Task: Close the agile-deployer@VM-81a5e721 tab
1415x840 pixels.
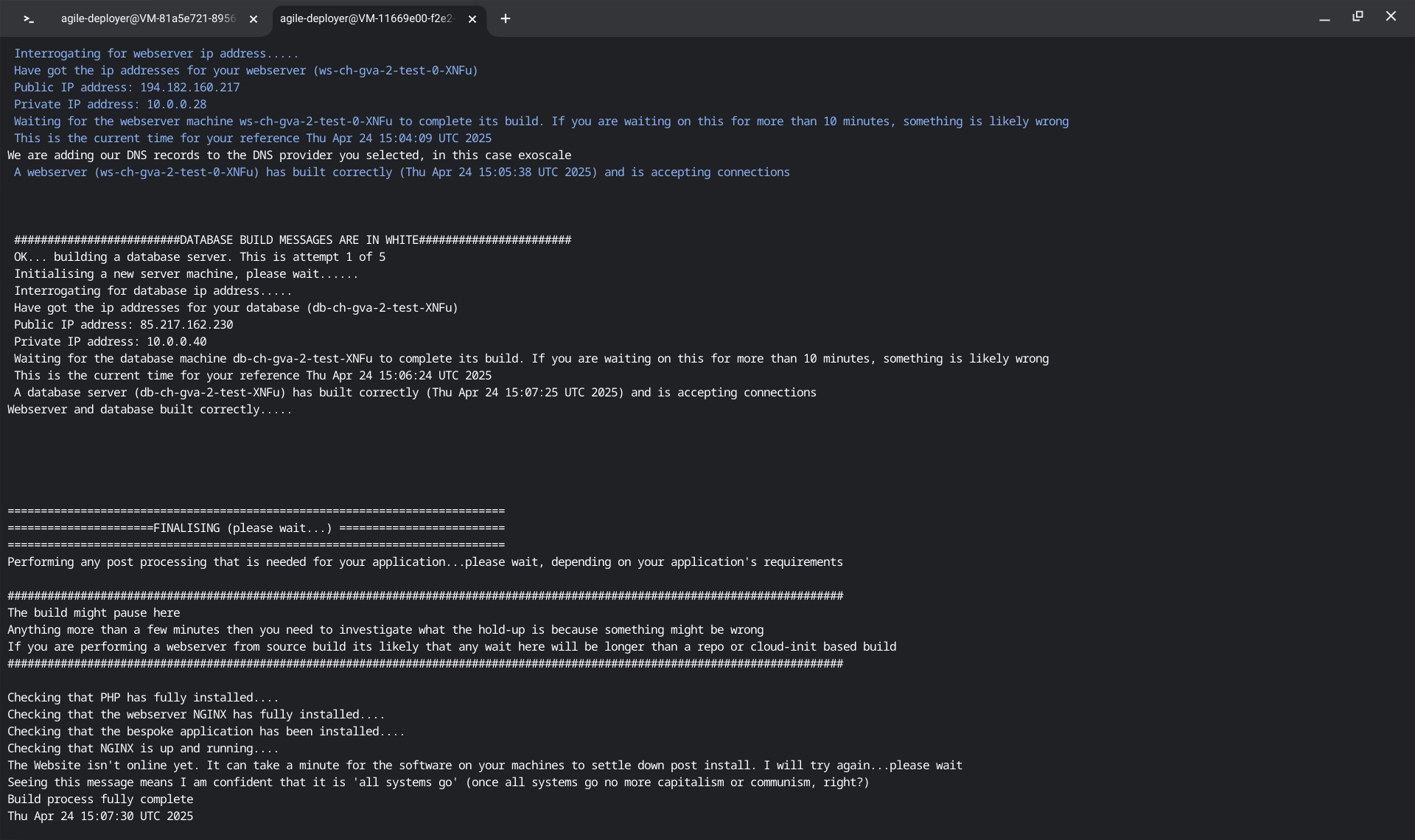Action: [254, 19]
